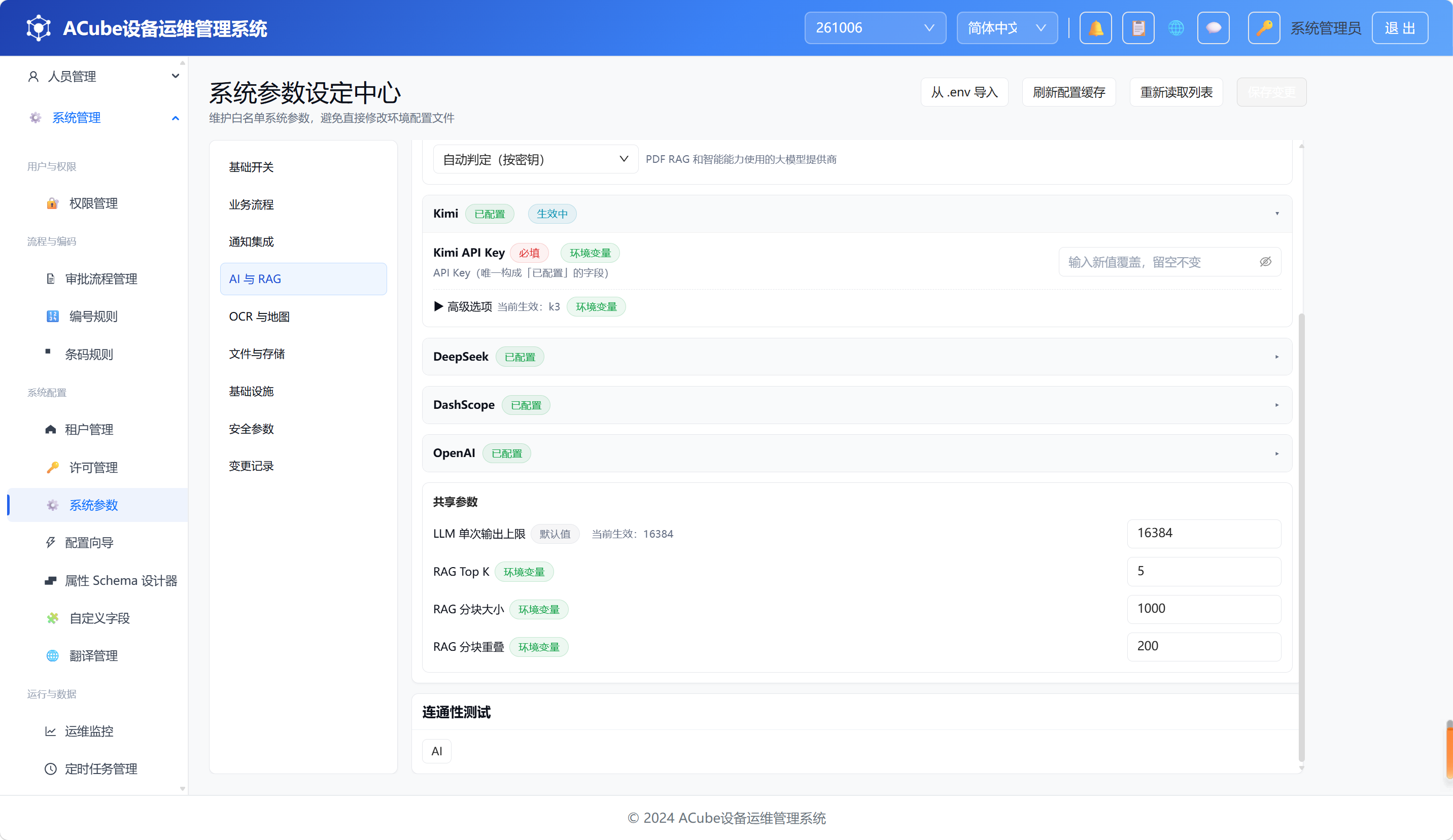The width and height of the screenshot is (1453, 840).
Task: Open the 261006 tenant dropdown
Action: point(875,28)
